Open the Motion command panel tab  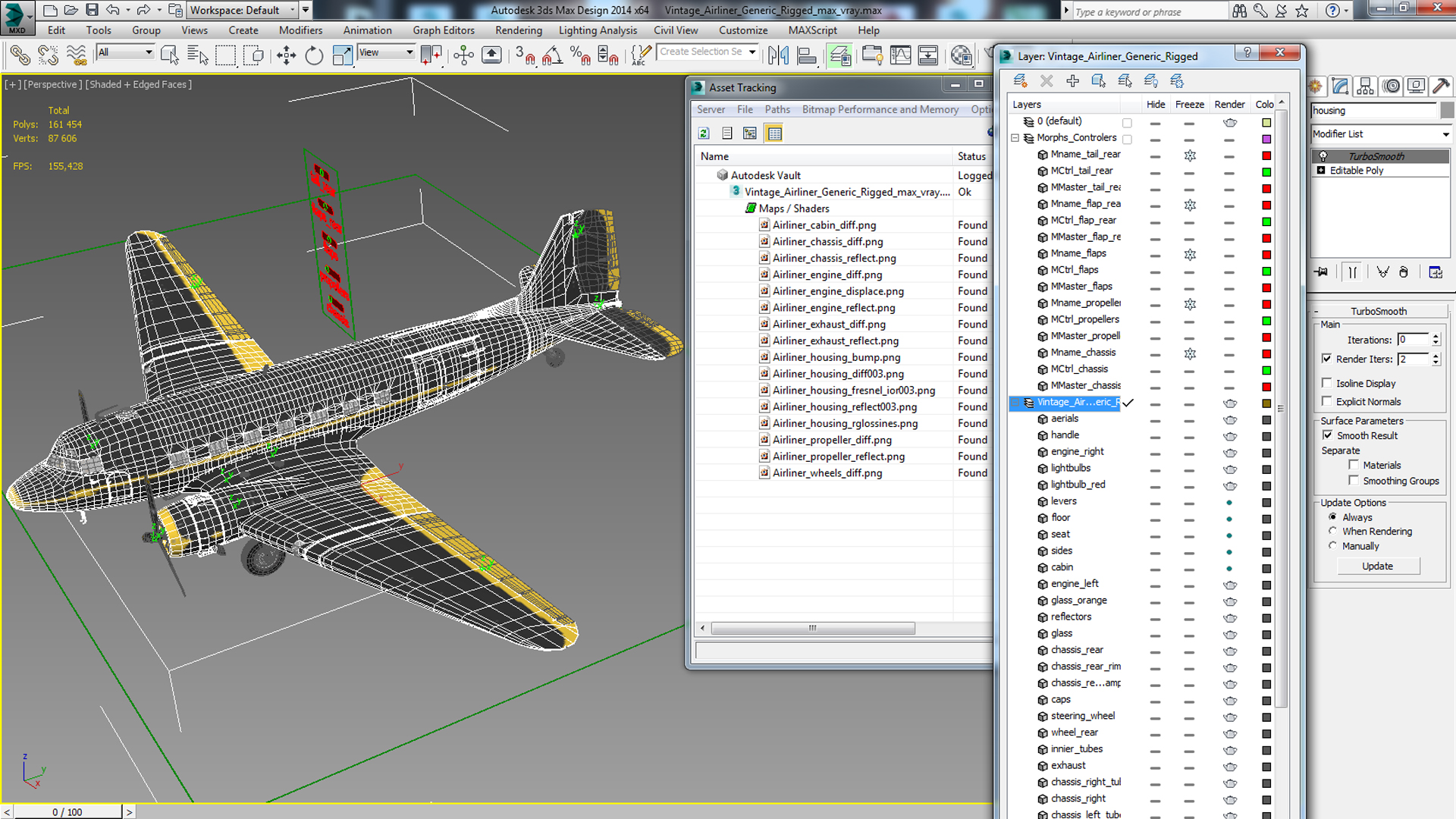pyautogui.click(x=1392, y=86)
